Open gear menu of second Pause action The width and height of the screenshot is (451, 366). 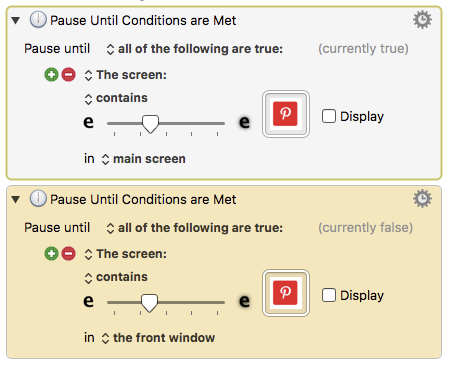(x=422, y=199)
